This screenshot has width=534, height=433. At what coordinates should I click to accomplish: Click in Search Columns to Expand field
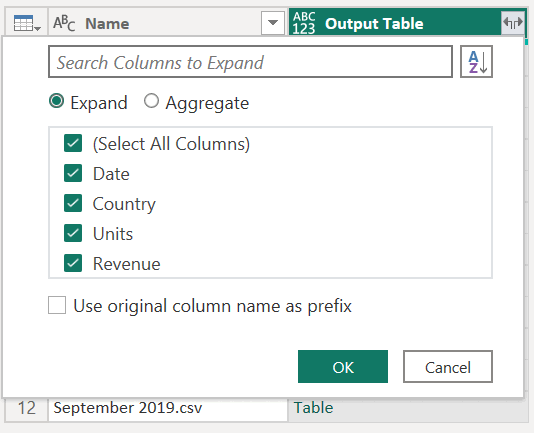click(x=250, y=62)
